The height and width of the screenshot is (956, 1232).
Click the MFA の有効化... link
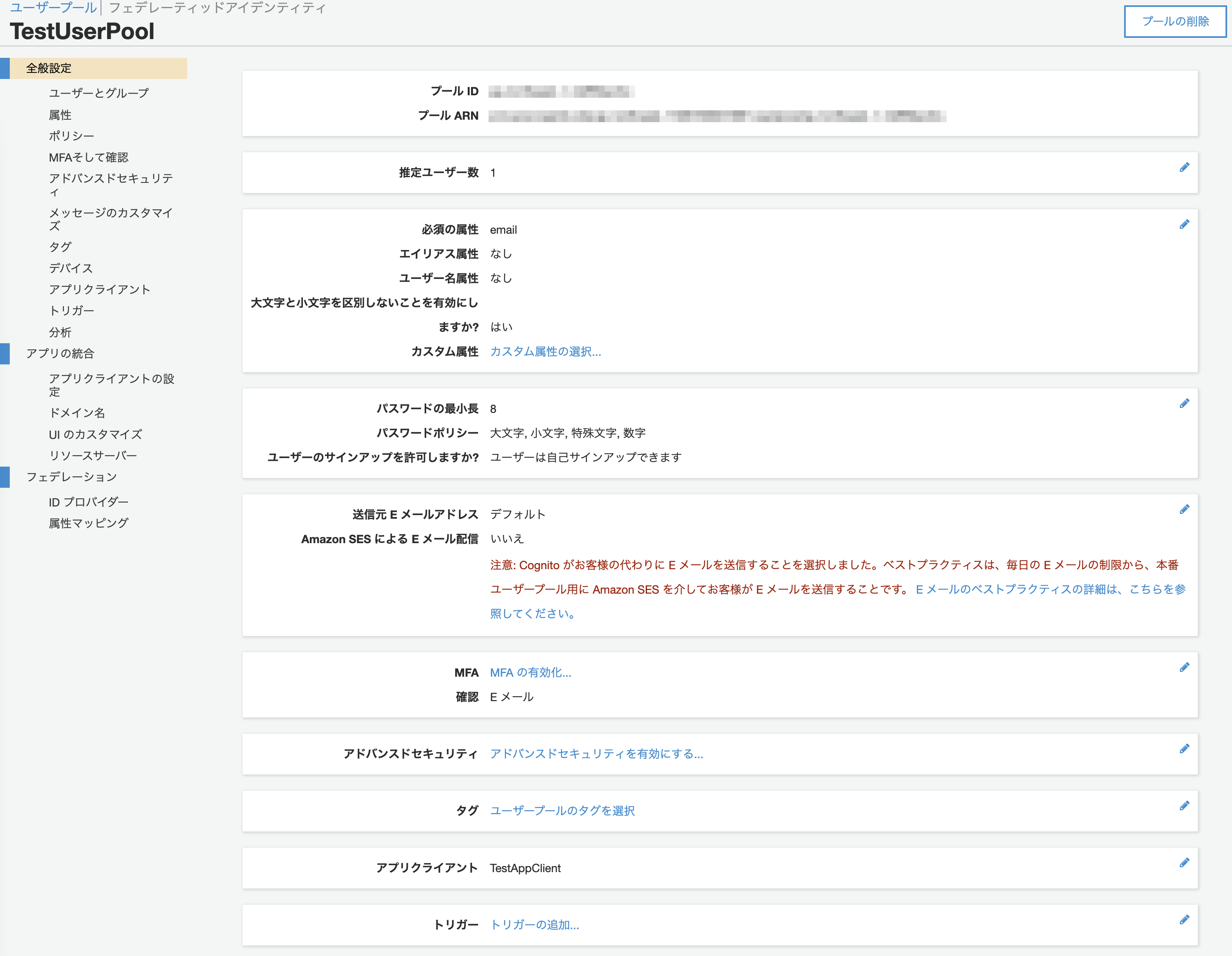tap(530, 672)
